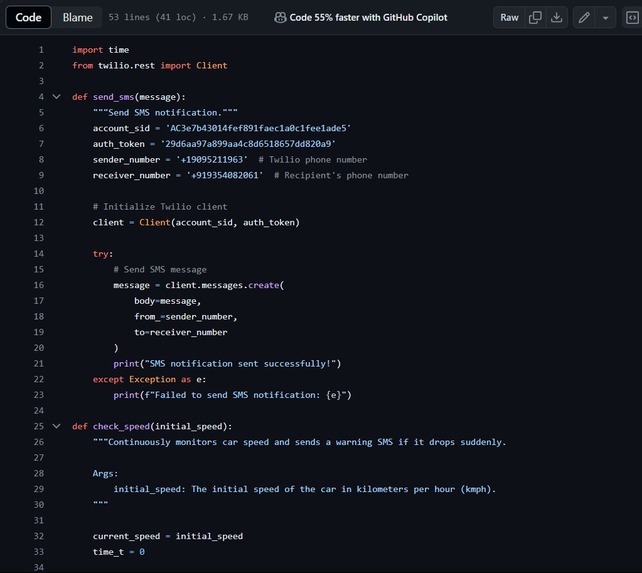
Task: Click 'SMS notification sent successfully!' string
Action: point(243,364)
